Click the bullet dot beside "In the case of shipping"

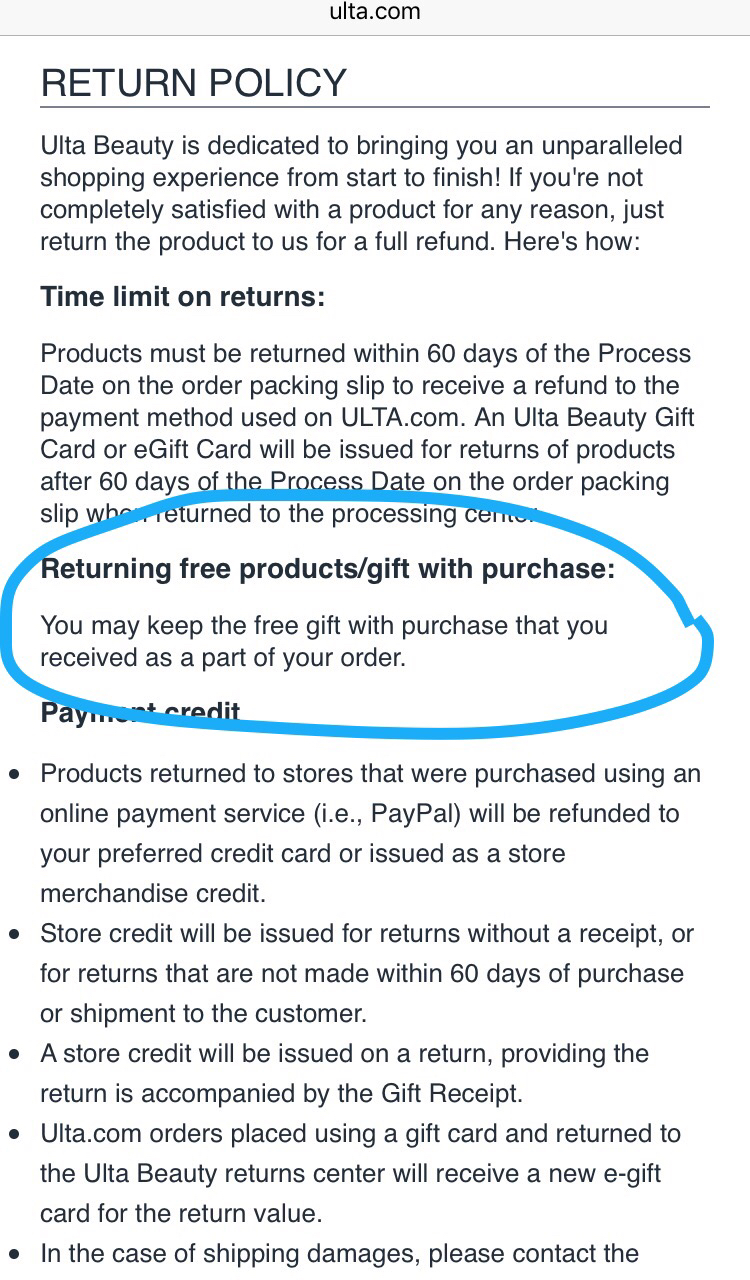14,1255
